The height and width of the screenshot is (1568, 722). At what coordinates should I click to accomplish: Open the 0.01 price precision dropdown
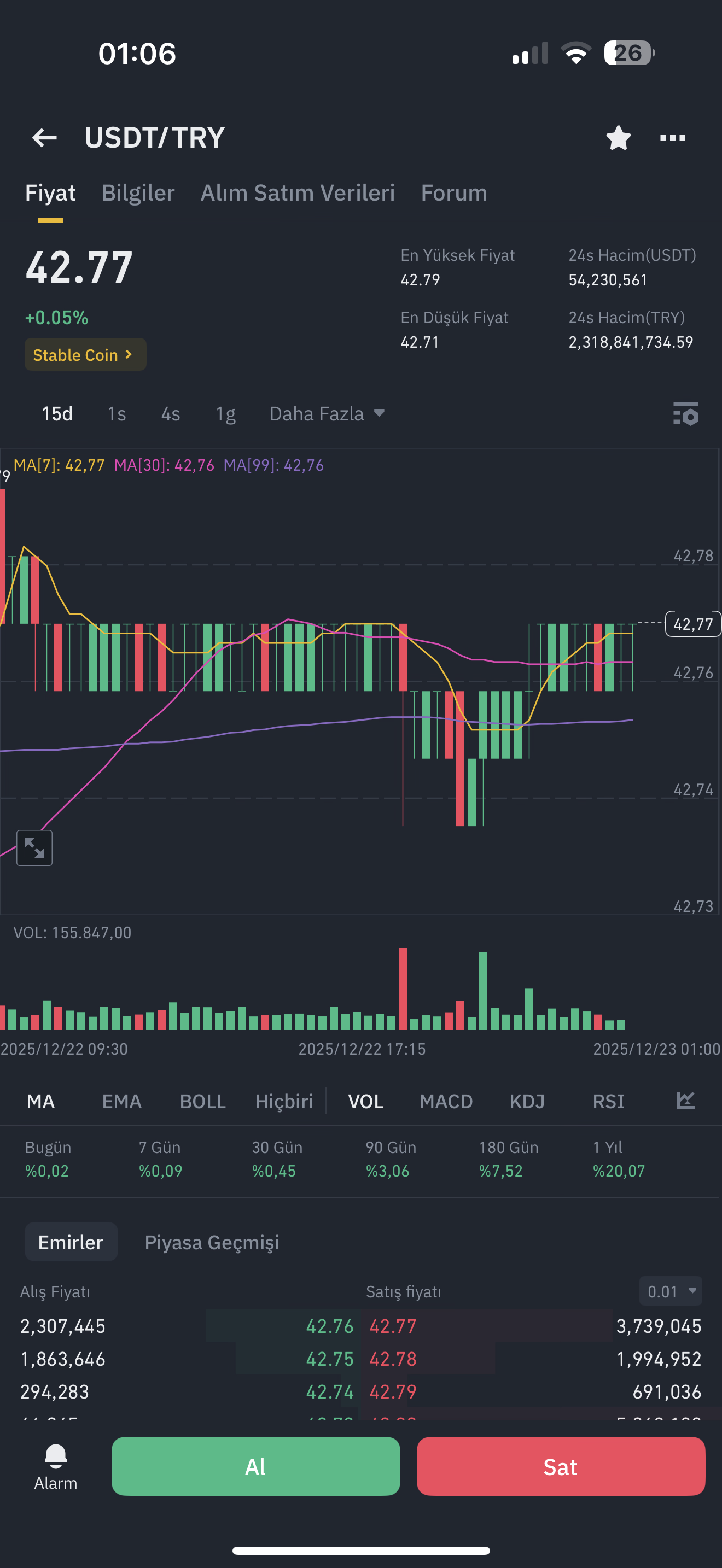pyautogui.click(x=671, y=1292)
